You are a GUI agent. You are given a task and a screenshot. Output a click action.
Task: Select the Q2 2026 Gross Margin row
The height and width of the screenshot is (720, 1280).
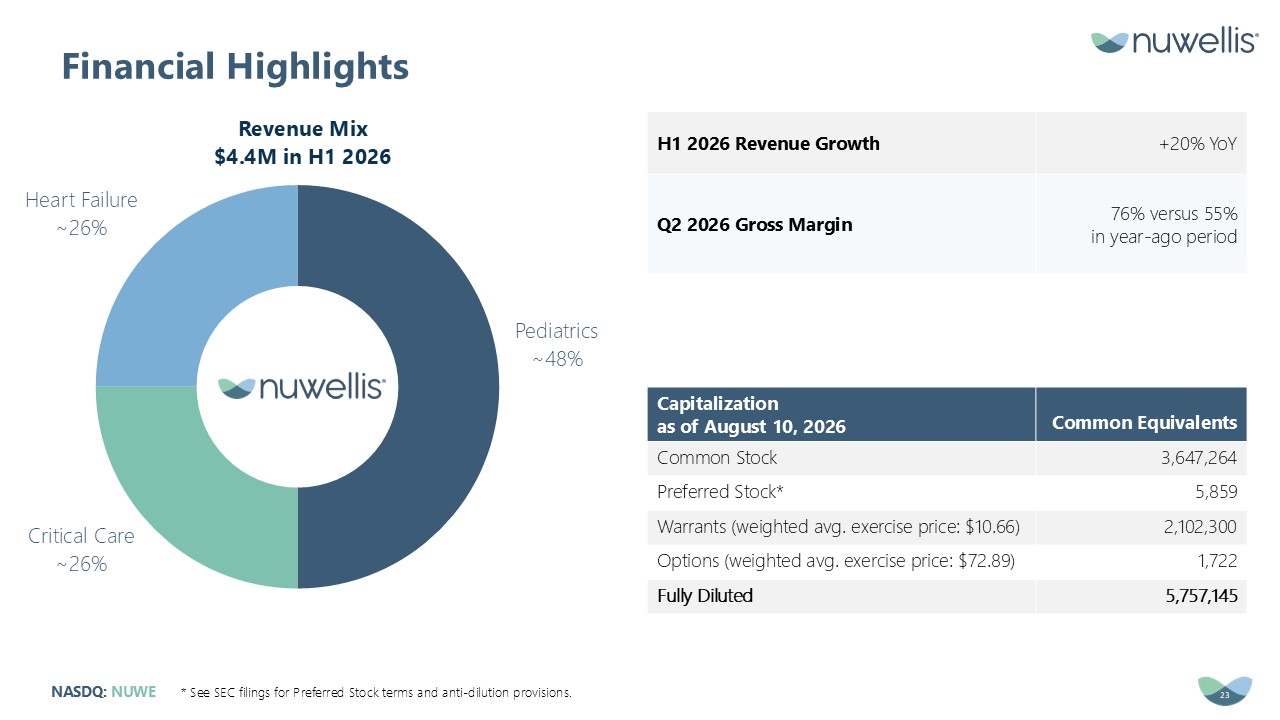947,224
